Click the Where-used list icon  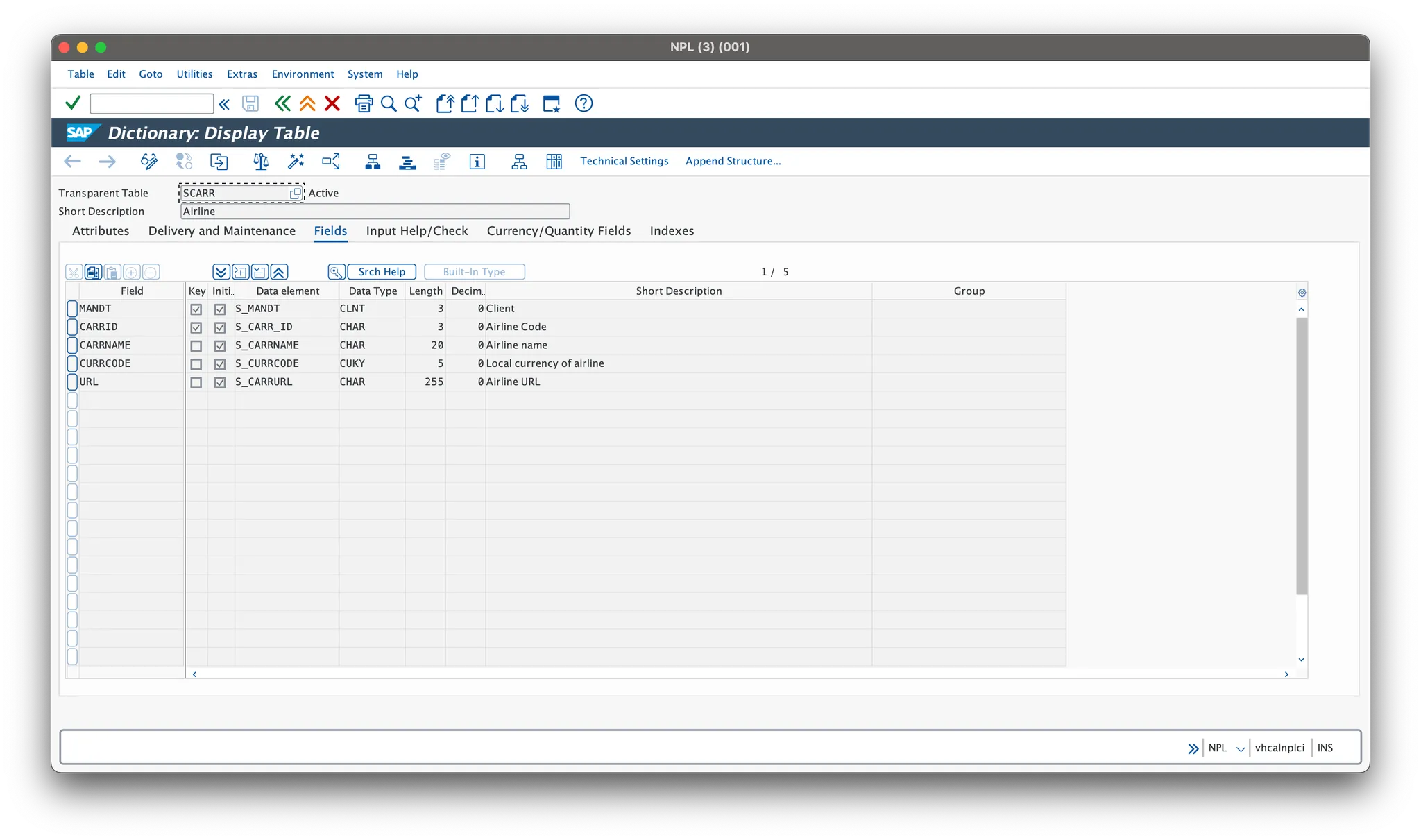click(331, 162)
